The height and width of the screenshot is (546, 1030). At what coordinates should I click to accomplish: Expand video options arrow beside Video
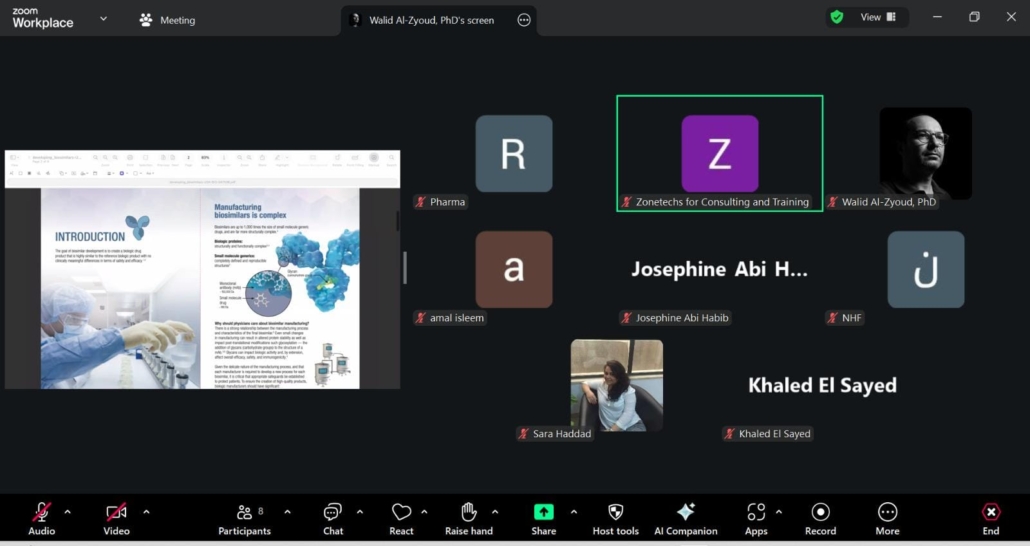click(146, 512)
